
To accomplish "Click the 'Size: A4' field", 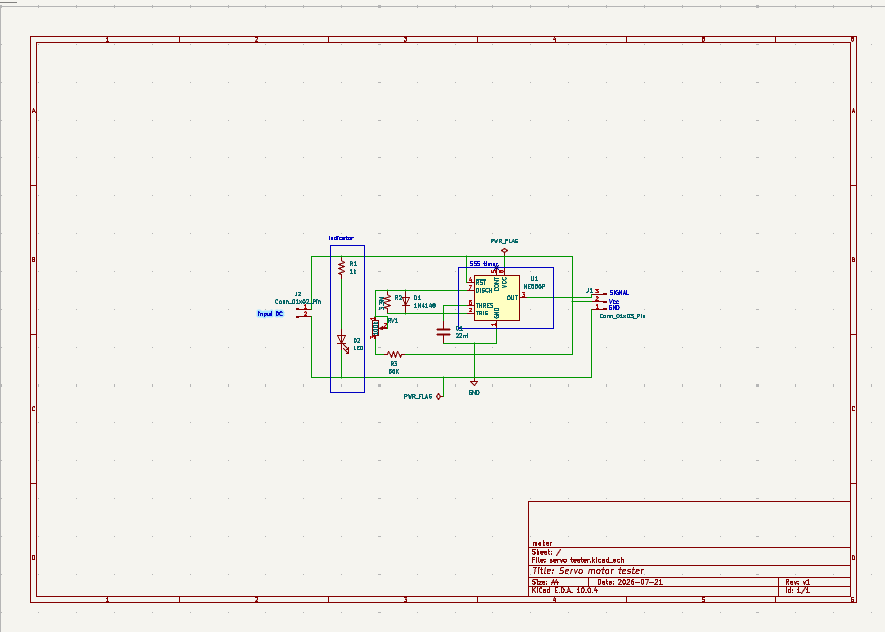I will (x=545, y=582).
